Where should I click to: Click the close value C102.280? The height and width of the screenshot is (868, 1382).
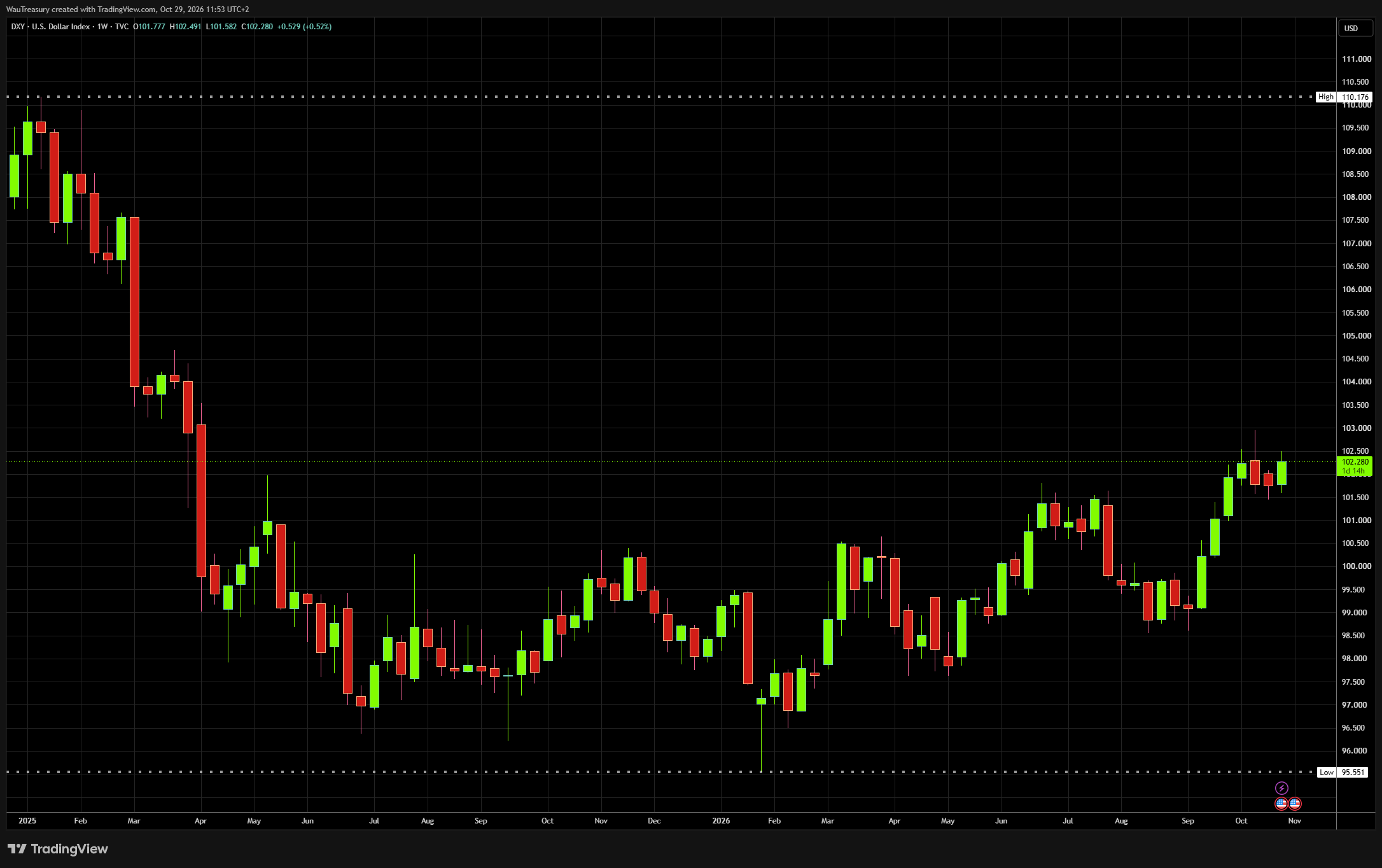click(x=257, y=27)
